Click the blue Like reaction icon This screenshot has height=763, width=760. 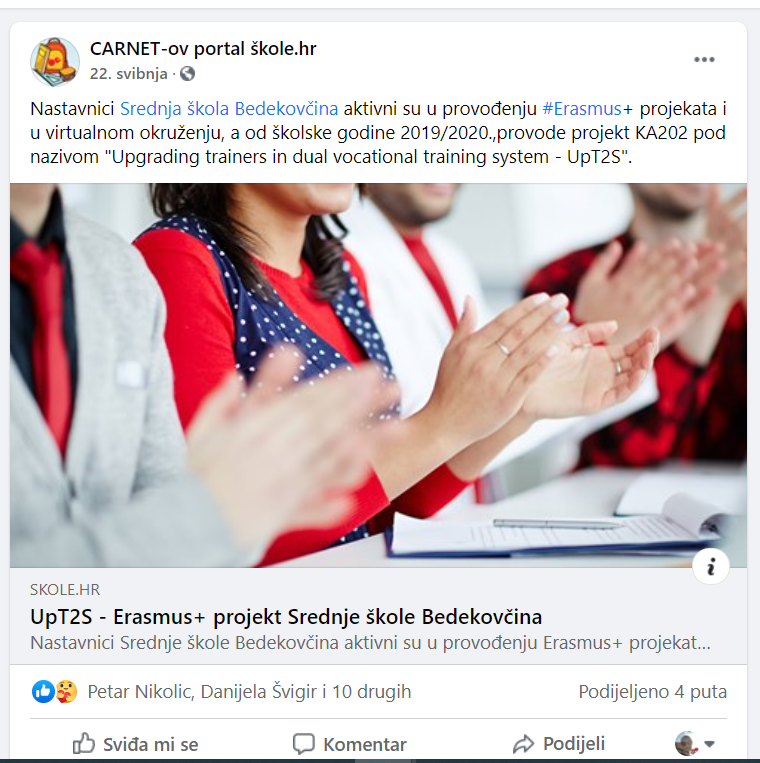43,691
